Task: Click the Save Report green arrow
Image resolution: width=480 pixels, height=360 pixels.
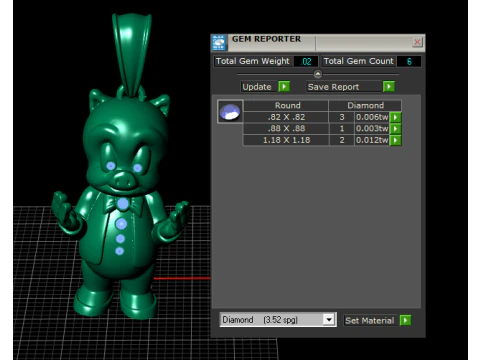Action: [389, 87]
